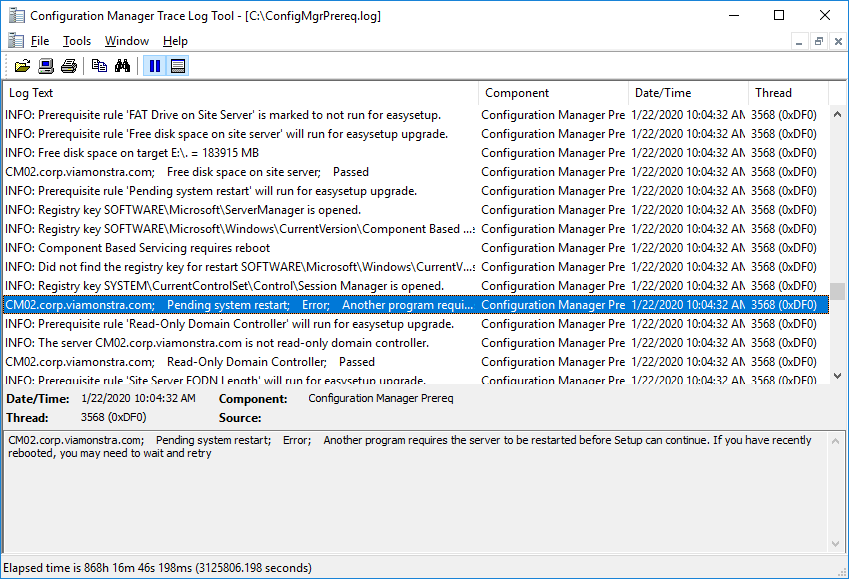Select the highlighted 'Pending system restart; Error' row
Screen dimensions: 849x579
416,304
